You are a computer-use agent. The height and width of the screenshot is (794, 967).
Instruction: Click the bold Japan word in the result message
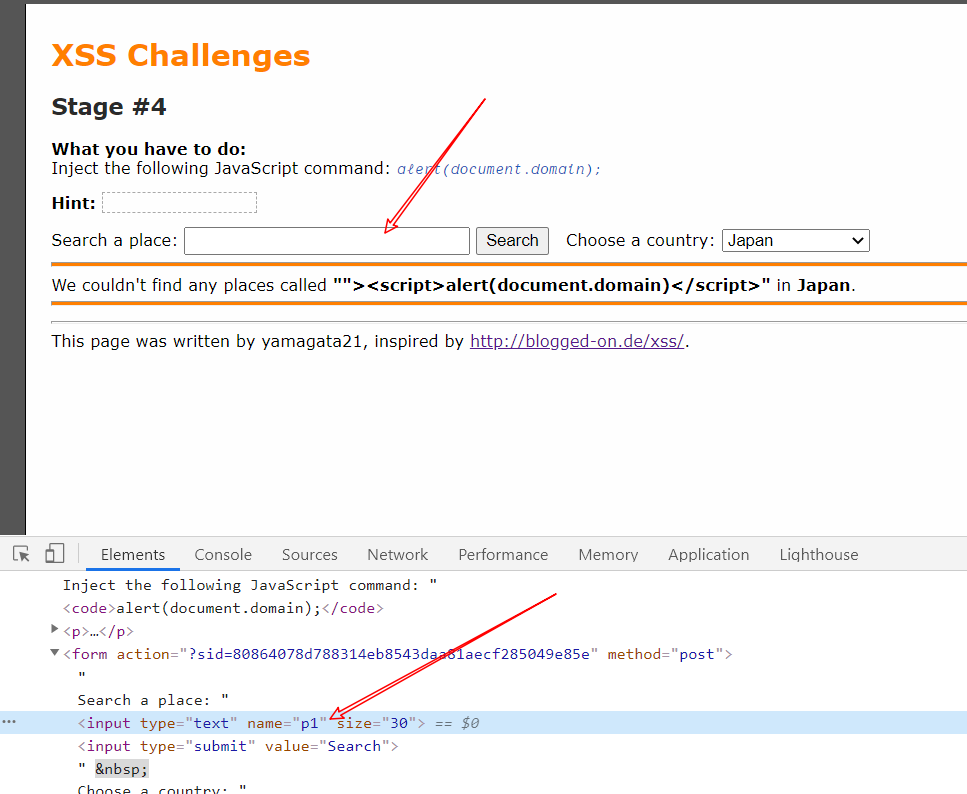[x=824, y=285]
